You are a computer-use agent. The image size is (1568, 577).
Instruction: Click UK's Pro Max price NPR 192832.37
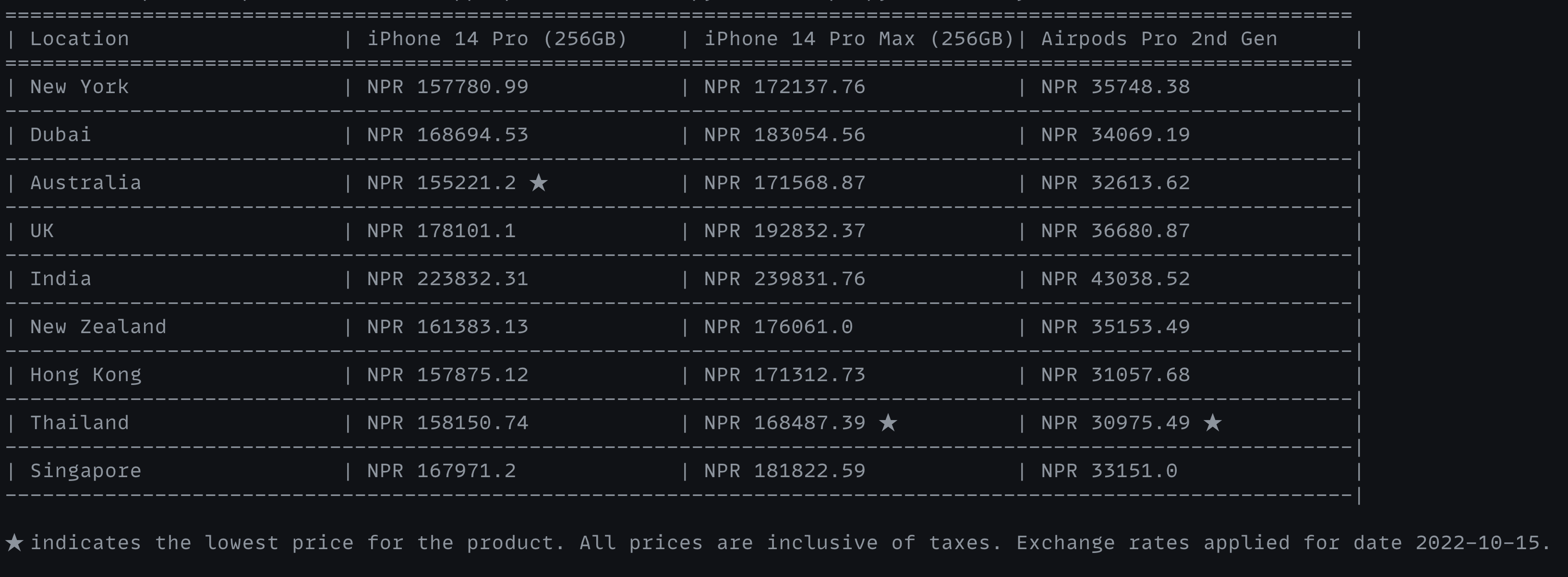pyautogui.click(x=784, y=231)
